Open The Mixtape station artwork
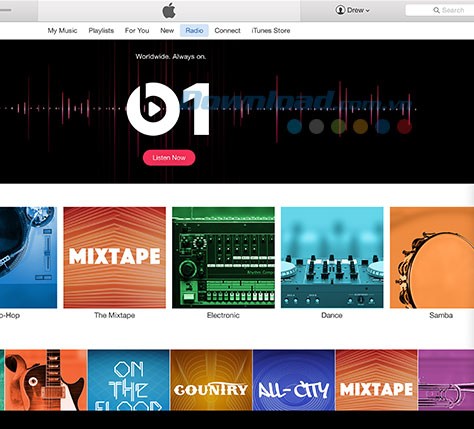The width and height of the screenshot is (474, 429). pyautogui.click(x=115, y=258)
